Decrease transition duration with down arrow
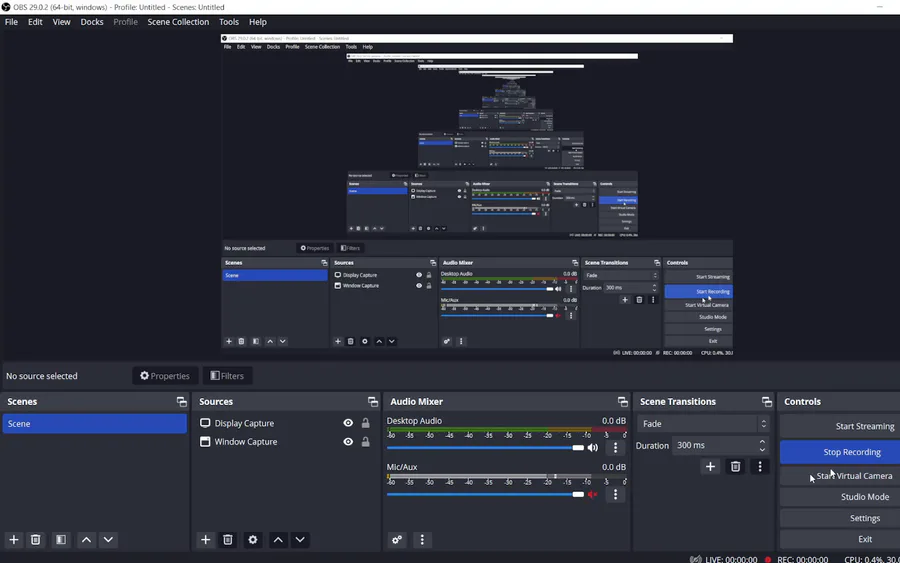Image resolution: width=900 pixels, height=563 pixels. (x=762, y=449)
